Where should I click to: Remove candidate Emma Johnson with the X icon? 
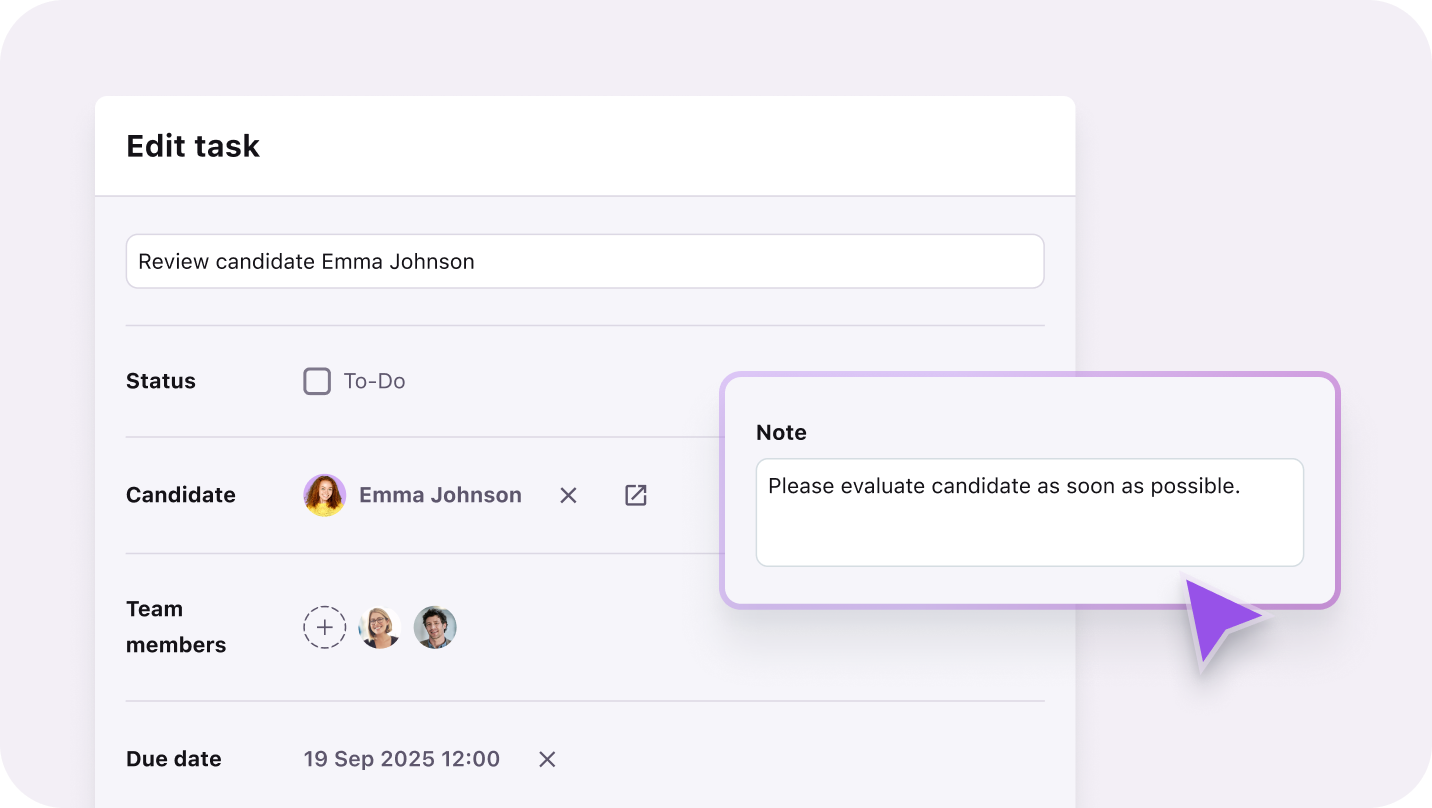[x=568, y=495]
